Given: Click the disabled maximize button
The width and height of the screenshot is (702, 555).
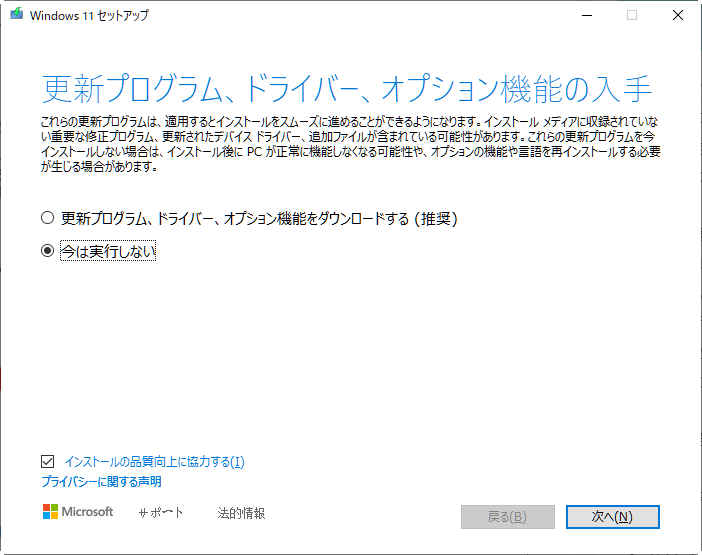Looking at the screenshot, I should [x=631, y=15].
